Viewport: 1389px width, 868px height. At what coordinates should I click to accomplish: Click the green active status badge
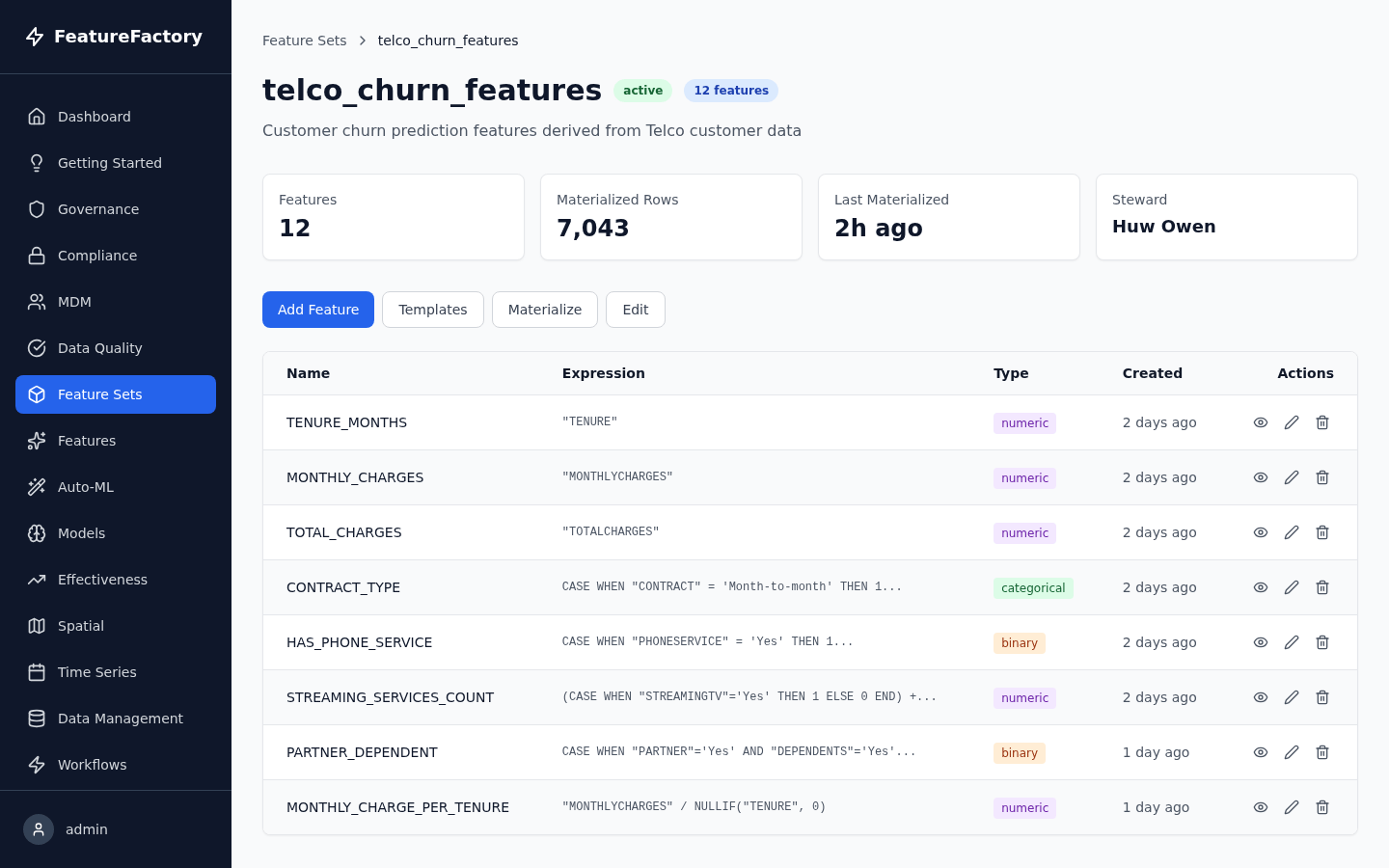tap(642, 90)
